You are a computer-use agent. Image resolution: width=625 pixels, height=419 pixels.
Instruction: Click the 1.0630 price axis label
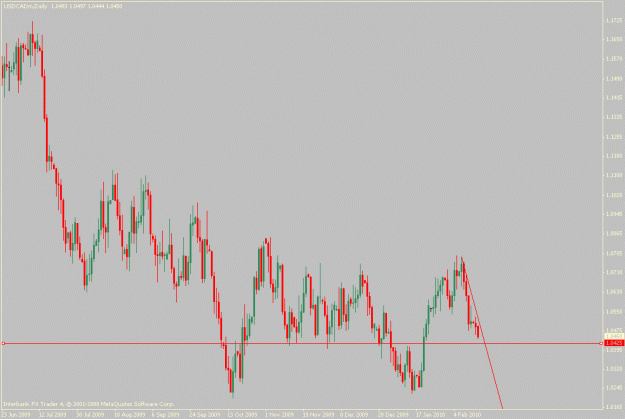614,292
